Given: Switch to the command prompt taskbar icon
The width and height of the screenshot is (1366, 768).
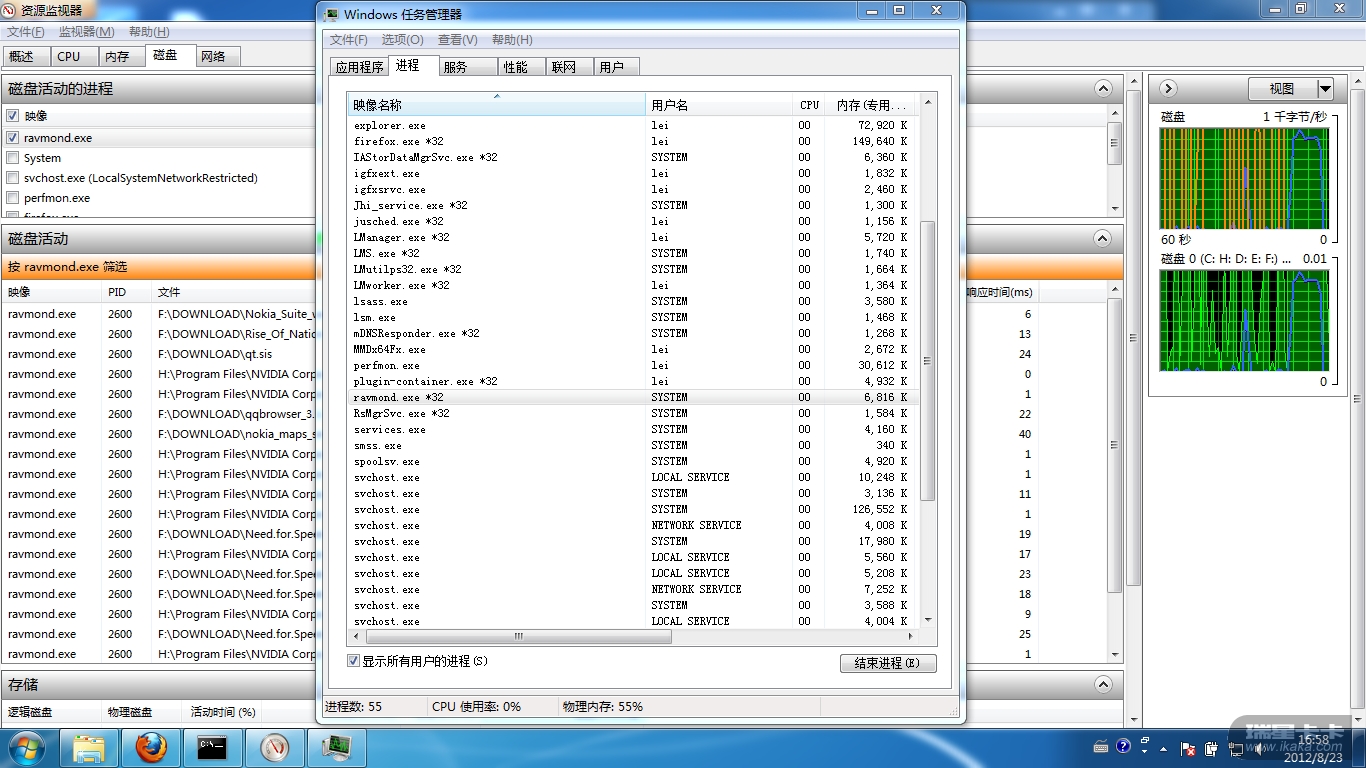Looking at the screenshot, I should coord(213,748).
